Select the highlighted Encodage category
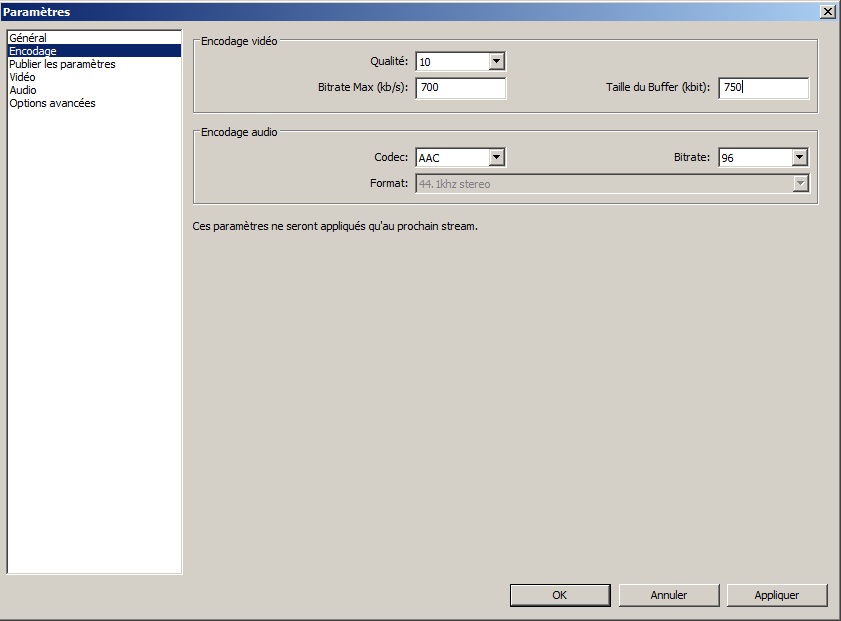 33,51
